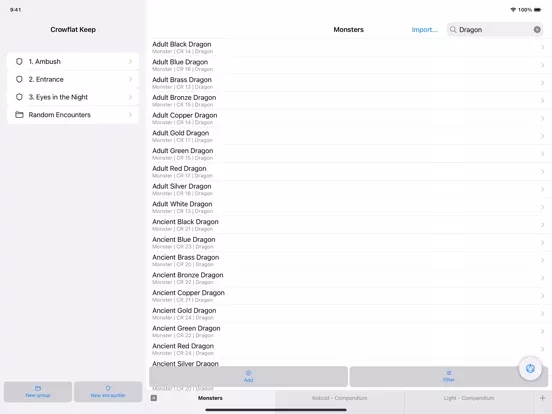The height and width of the screenshot is (414, 552).
Task: Expand the Random Encounters group chevron
Action: pos(130,115)
